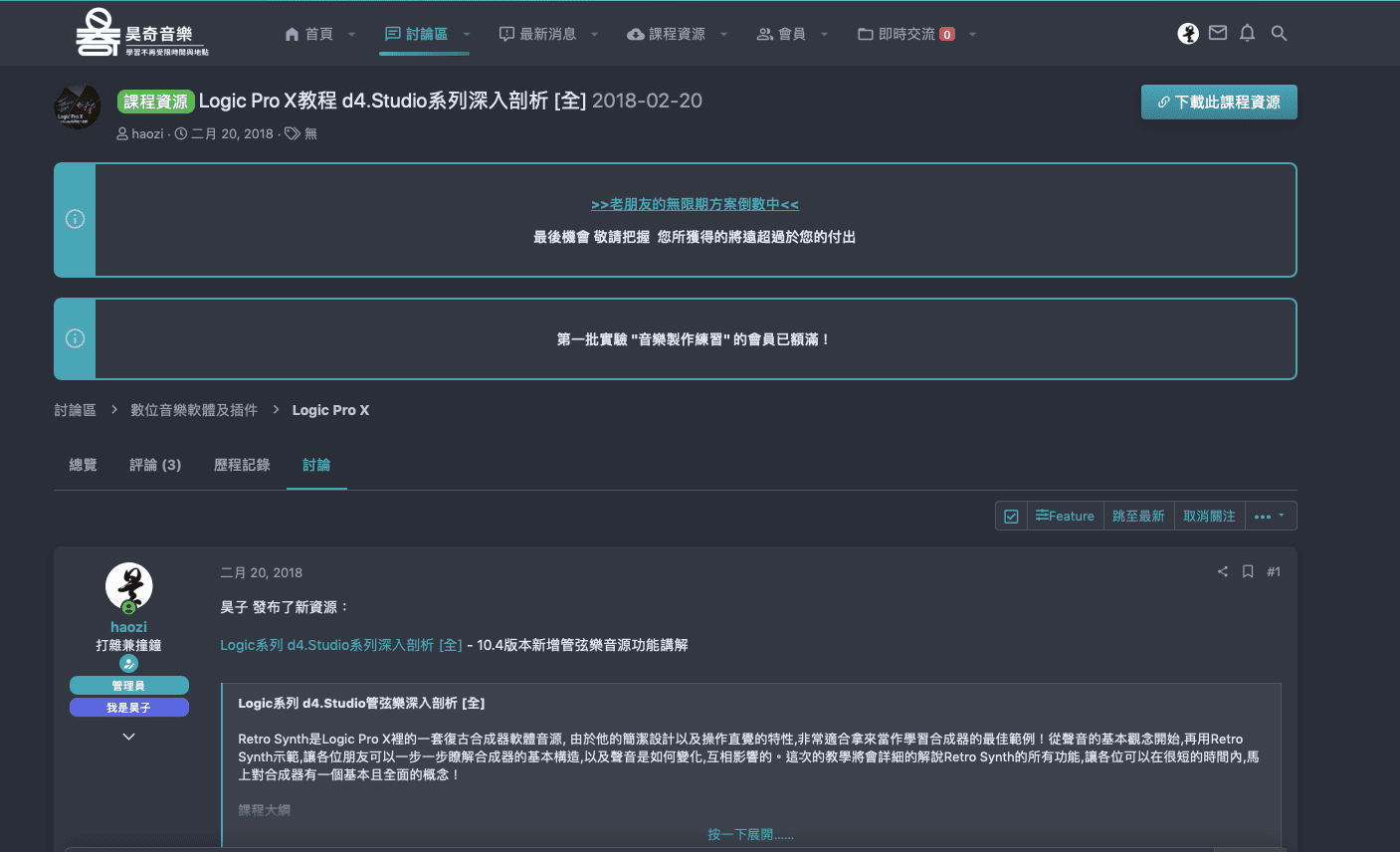Bookmark the first post
Screen dimensions: 1400x852
point(1248,571)
